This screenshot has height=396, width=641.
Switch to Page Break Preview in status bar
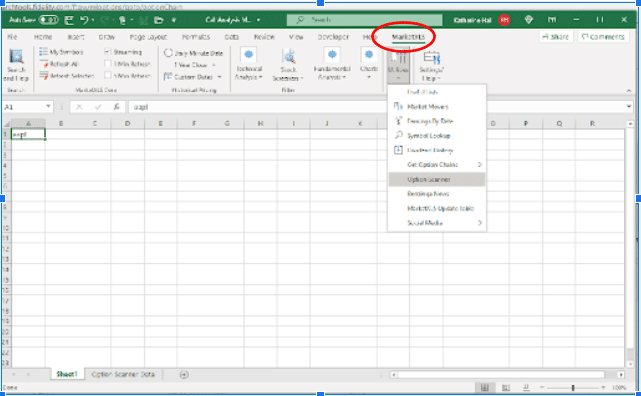pos(526,387)
